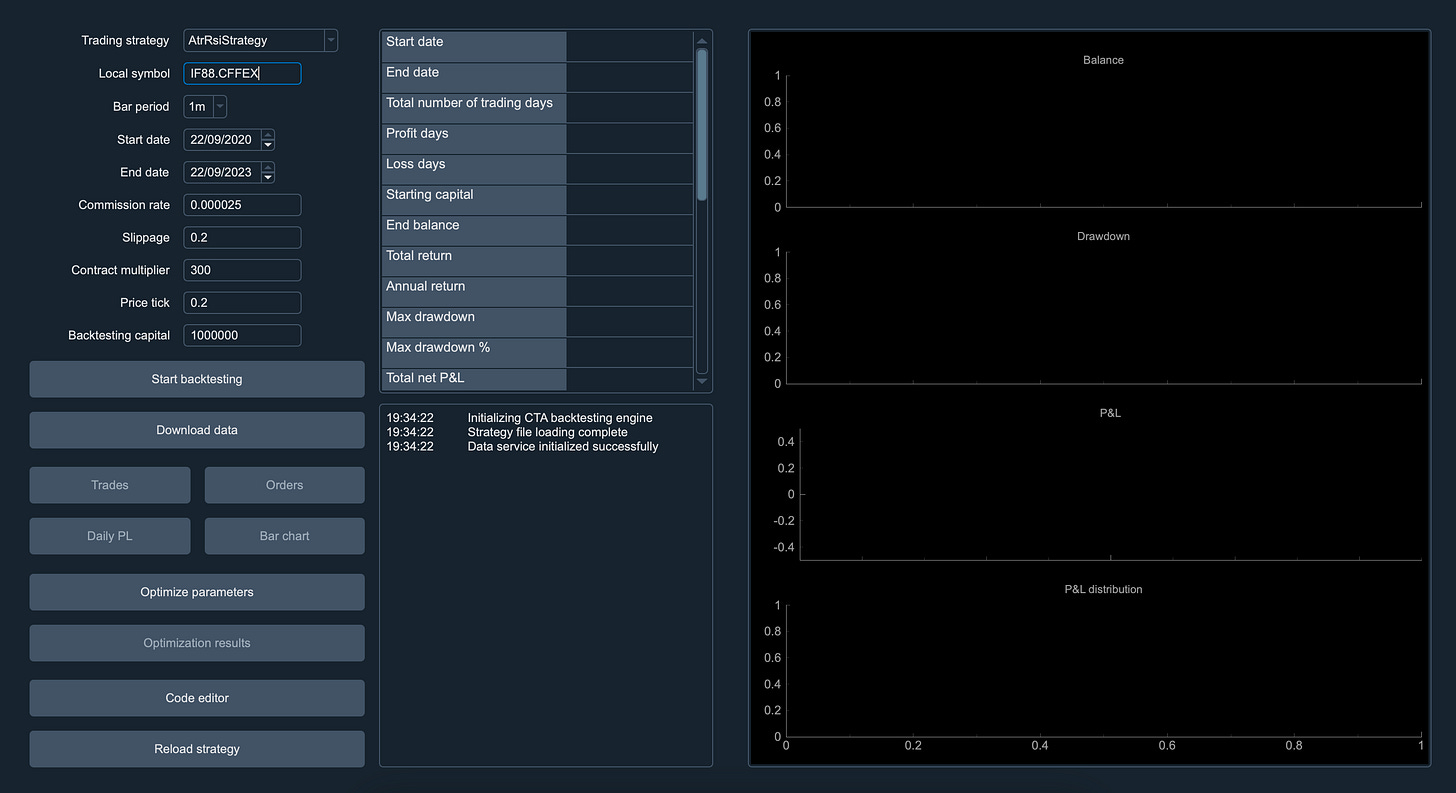Click the Start date up arrow
Viewport: 1456px width, 793px height.
click(x=267, y=134)
